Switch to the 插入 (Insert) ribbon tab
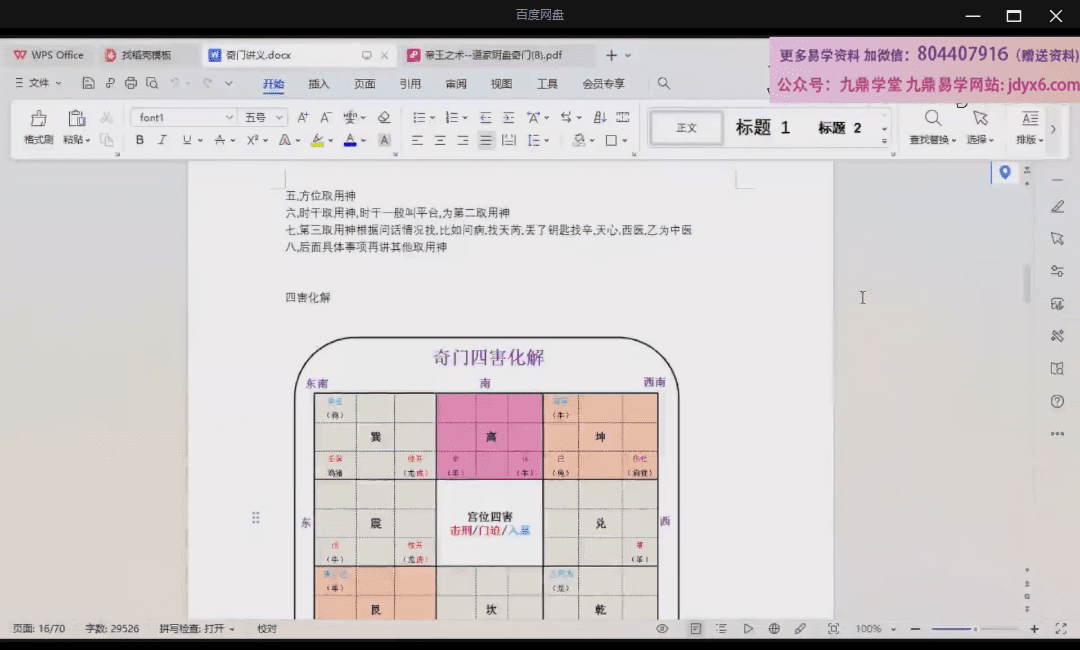1080x650 pixels. point(319,84)
